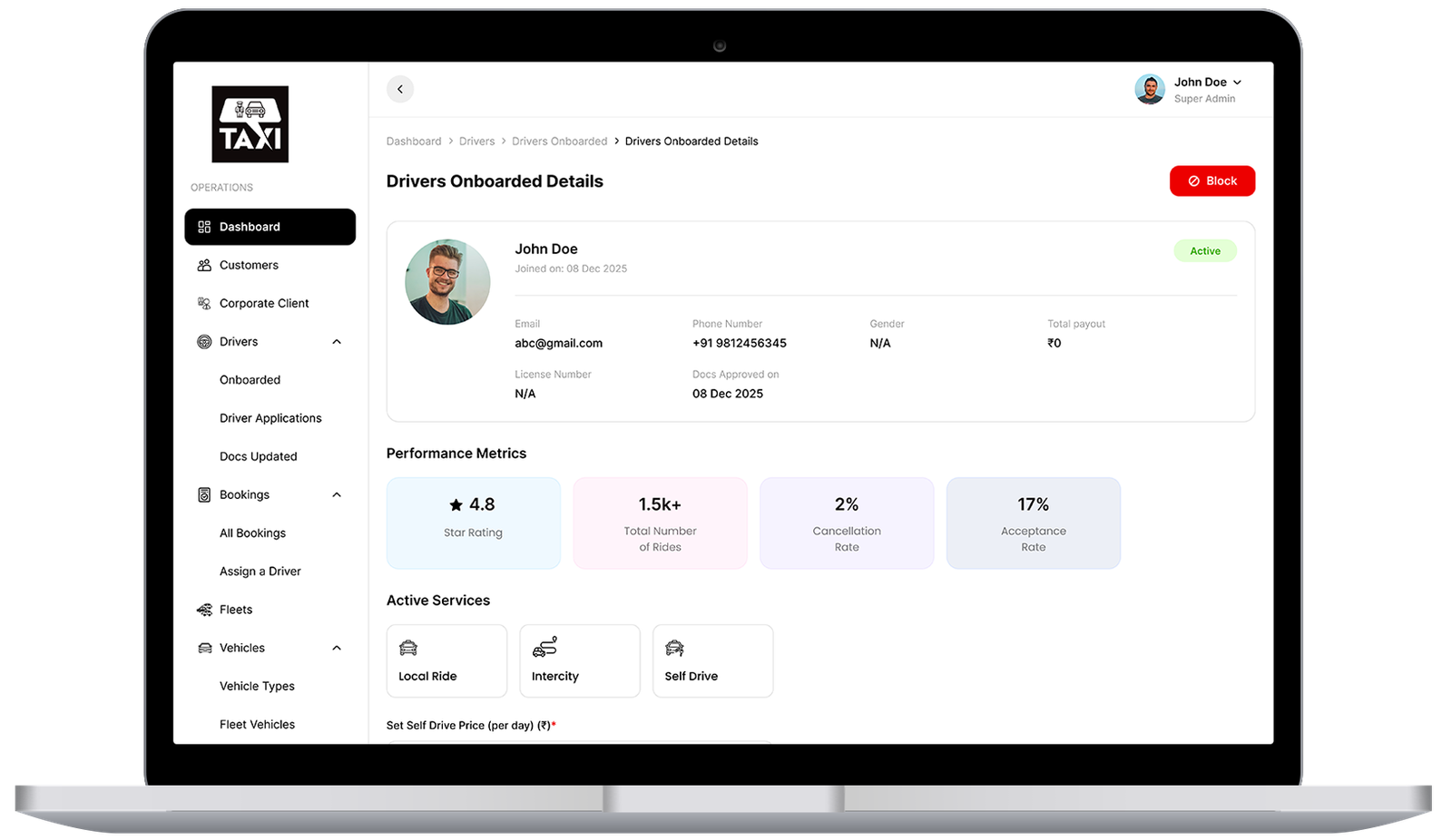
Task: Enable the Self Drive service card
Action: click(x=712, y=660)
